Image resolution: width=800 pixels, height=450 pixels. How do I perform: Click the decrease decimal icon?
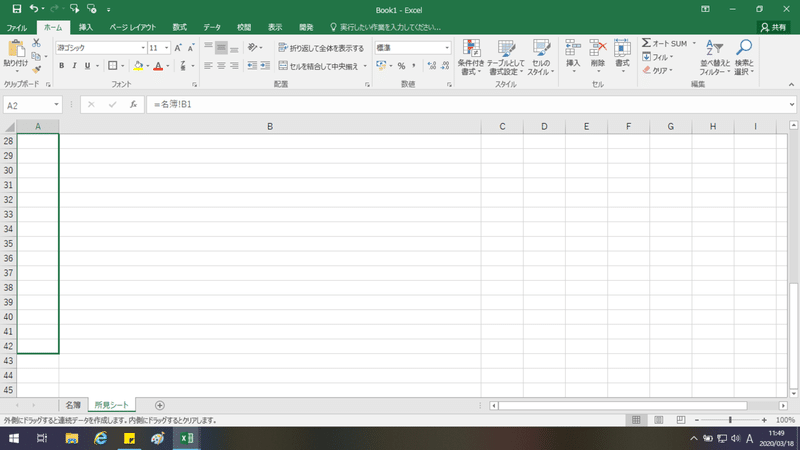(x=445, y=66)
